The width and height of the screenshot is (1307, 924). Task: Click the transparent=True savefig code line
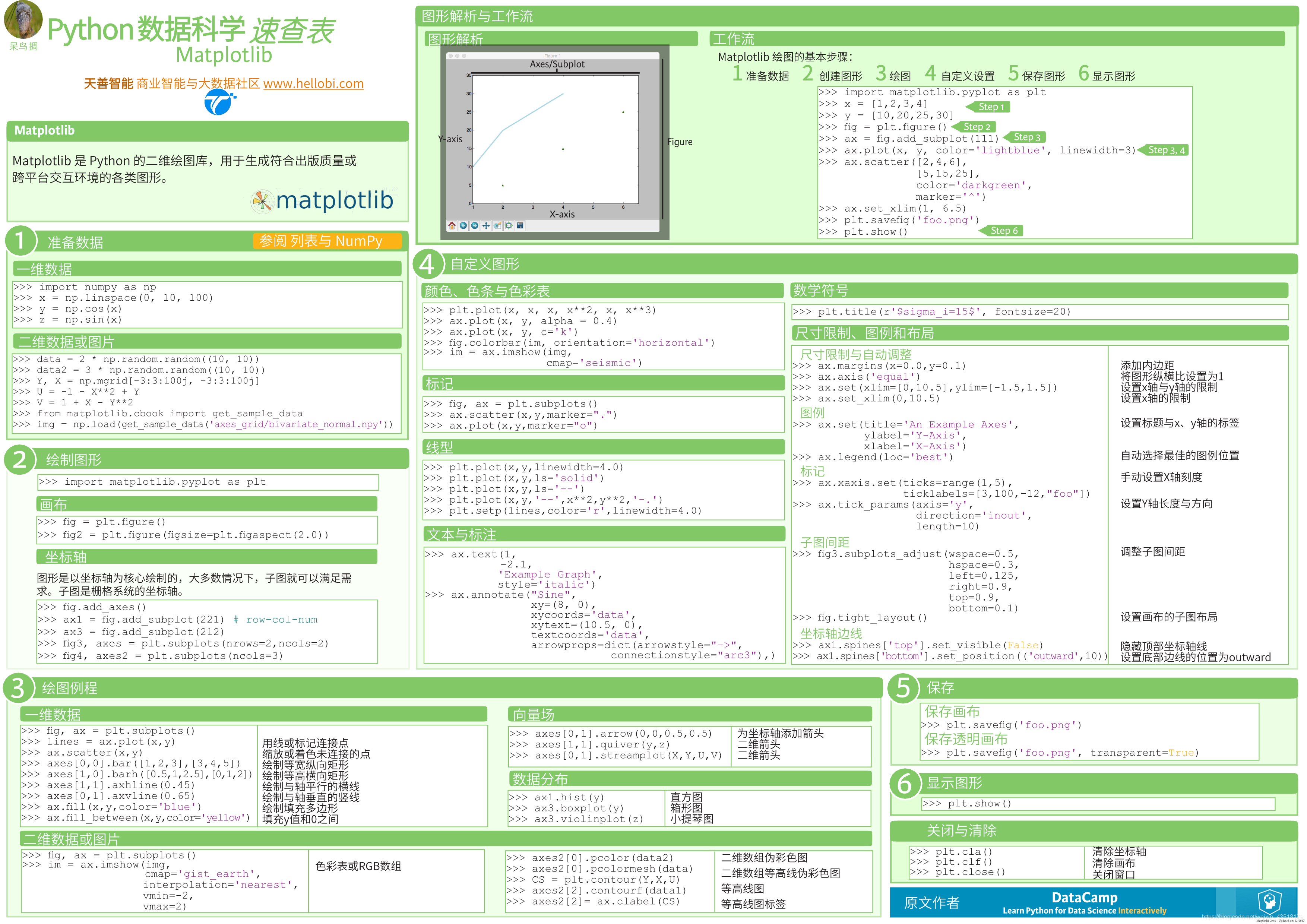1060,753
